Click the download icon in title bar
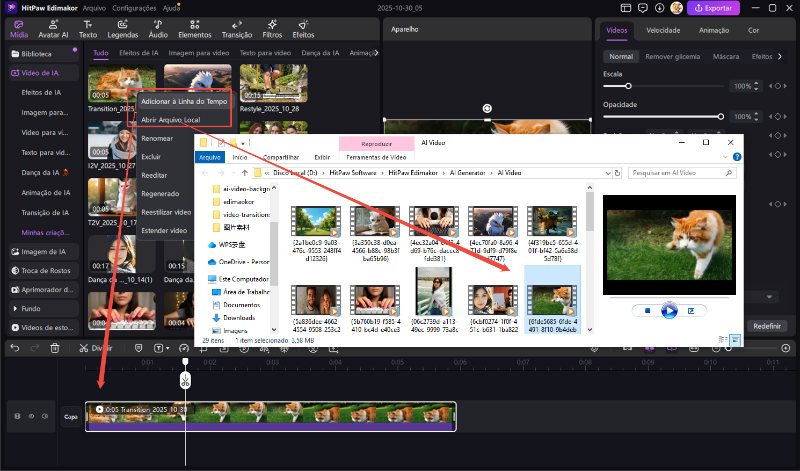Viewport: 800px width, 471px height. click(x=659, y=8)
